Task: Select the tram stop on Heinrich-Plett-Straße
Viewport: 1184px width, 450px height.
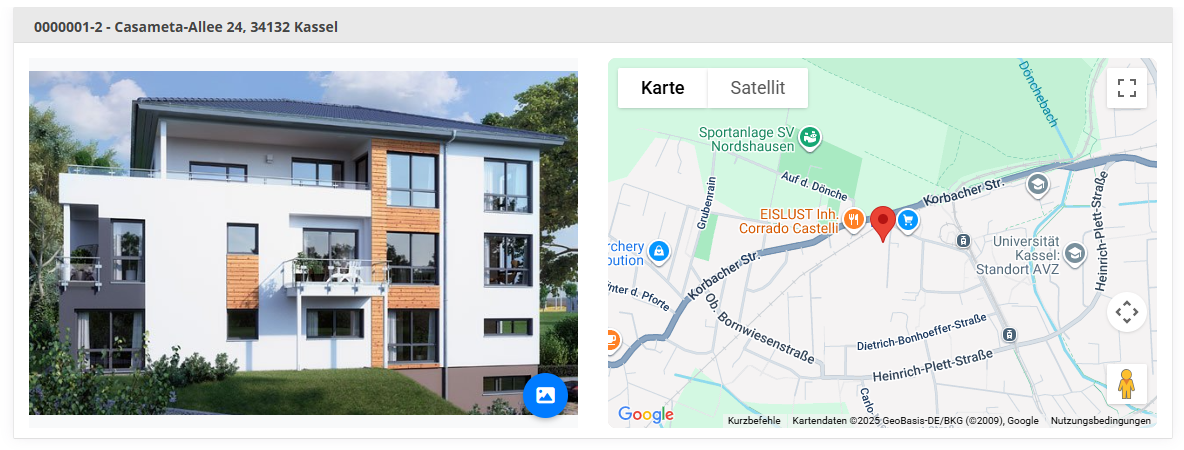Action: pos(1010,334)
